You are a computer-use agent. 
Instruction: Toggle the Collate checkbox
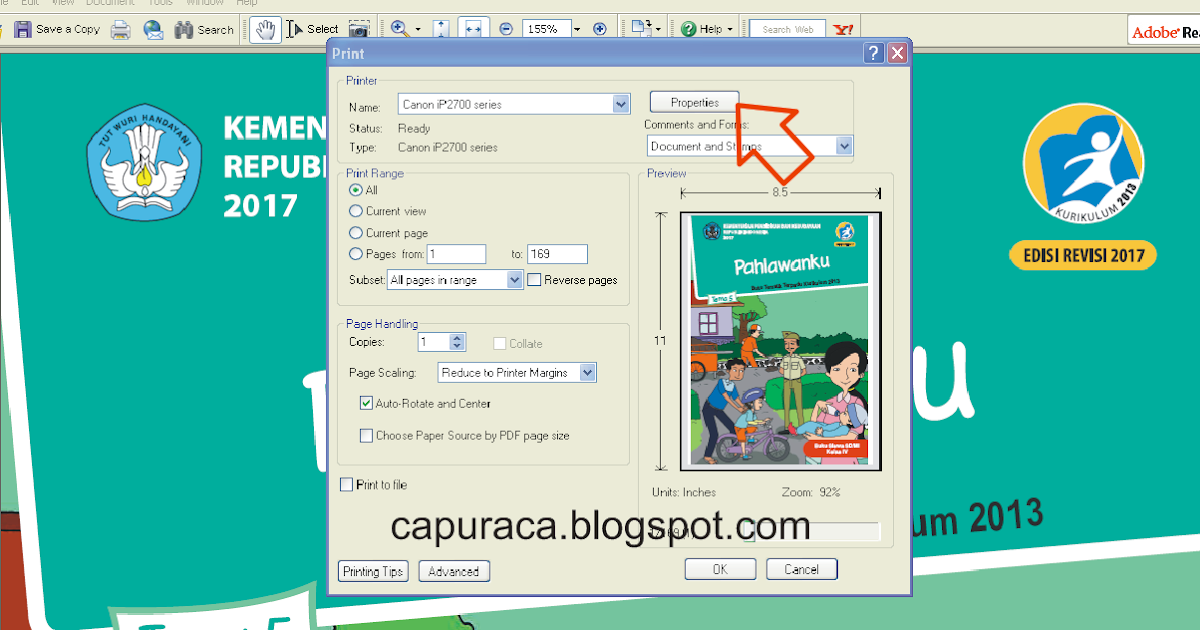[x=501, y=343]
